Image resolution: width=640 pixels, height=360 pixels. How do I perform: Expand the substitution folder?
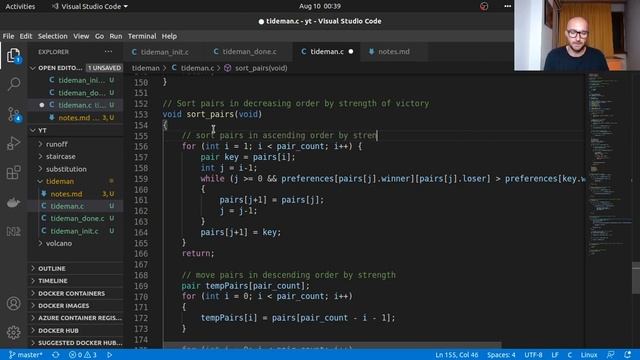click(66, 169)
